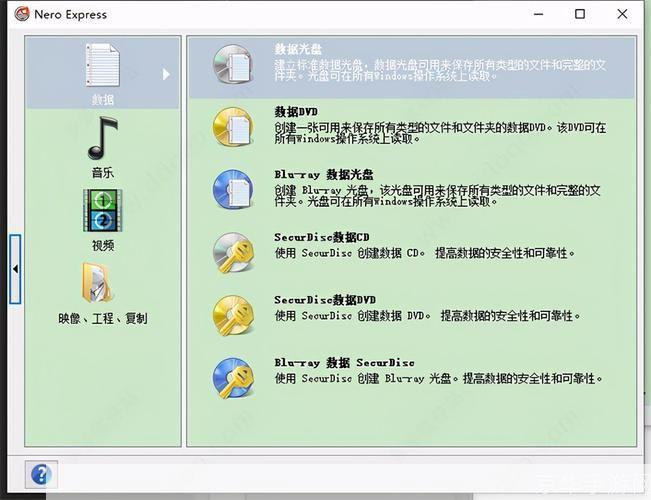Open help with the blue question mark
The width and height of the screenshot is (651, 500).
pyautogui.click(x=41, y=474)
